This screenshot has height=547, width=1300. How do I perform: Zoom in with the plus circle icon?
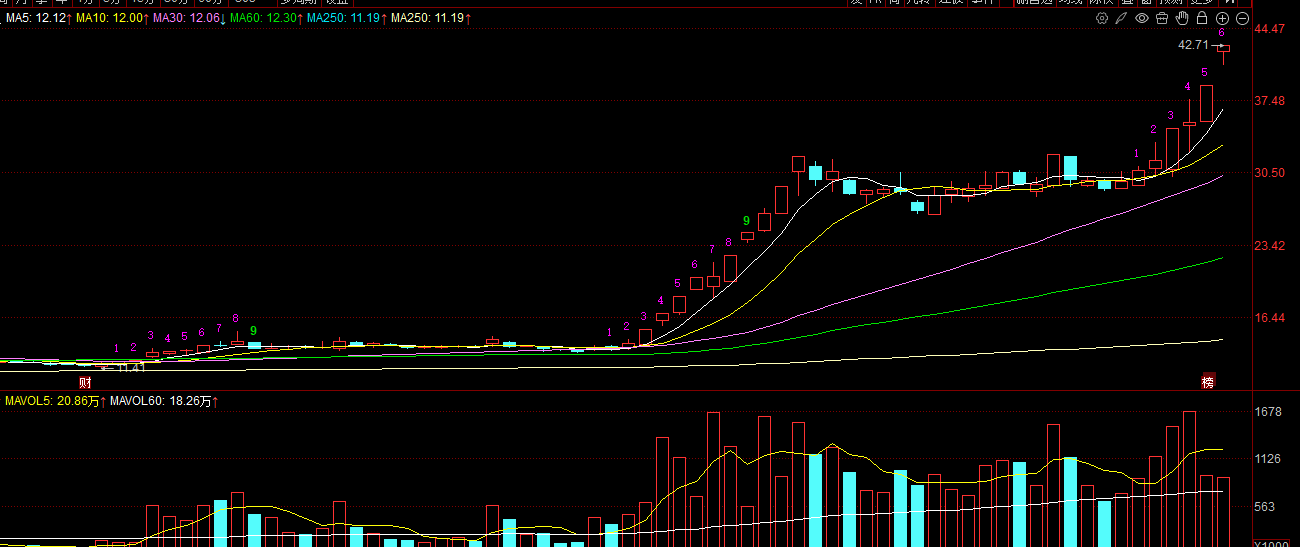click(1222, 18)
